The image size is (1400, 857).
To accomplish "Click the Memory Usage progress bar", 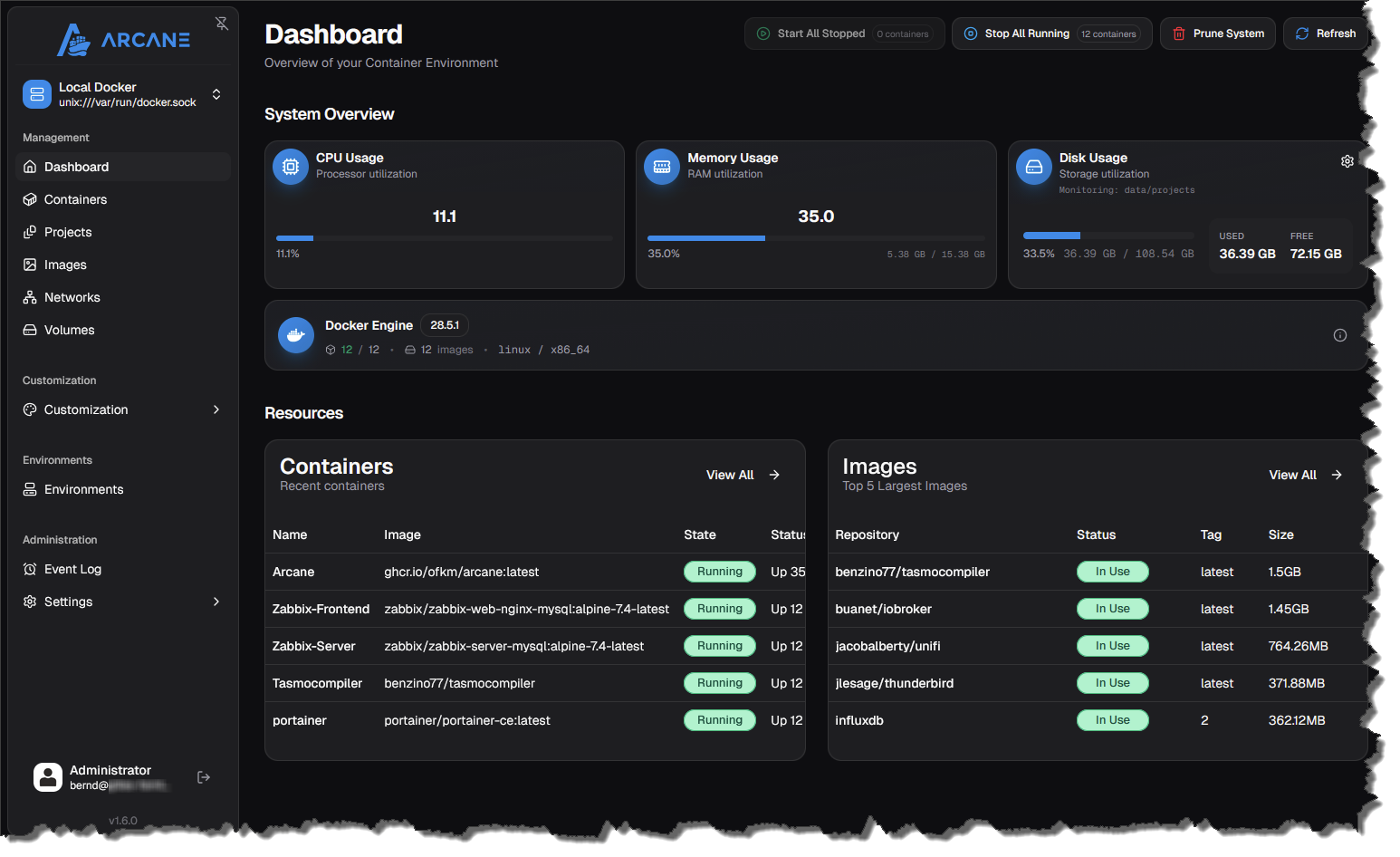I will pyautogui.click(x=815, y=238).
